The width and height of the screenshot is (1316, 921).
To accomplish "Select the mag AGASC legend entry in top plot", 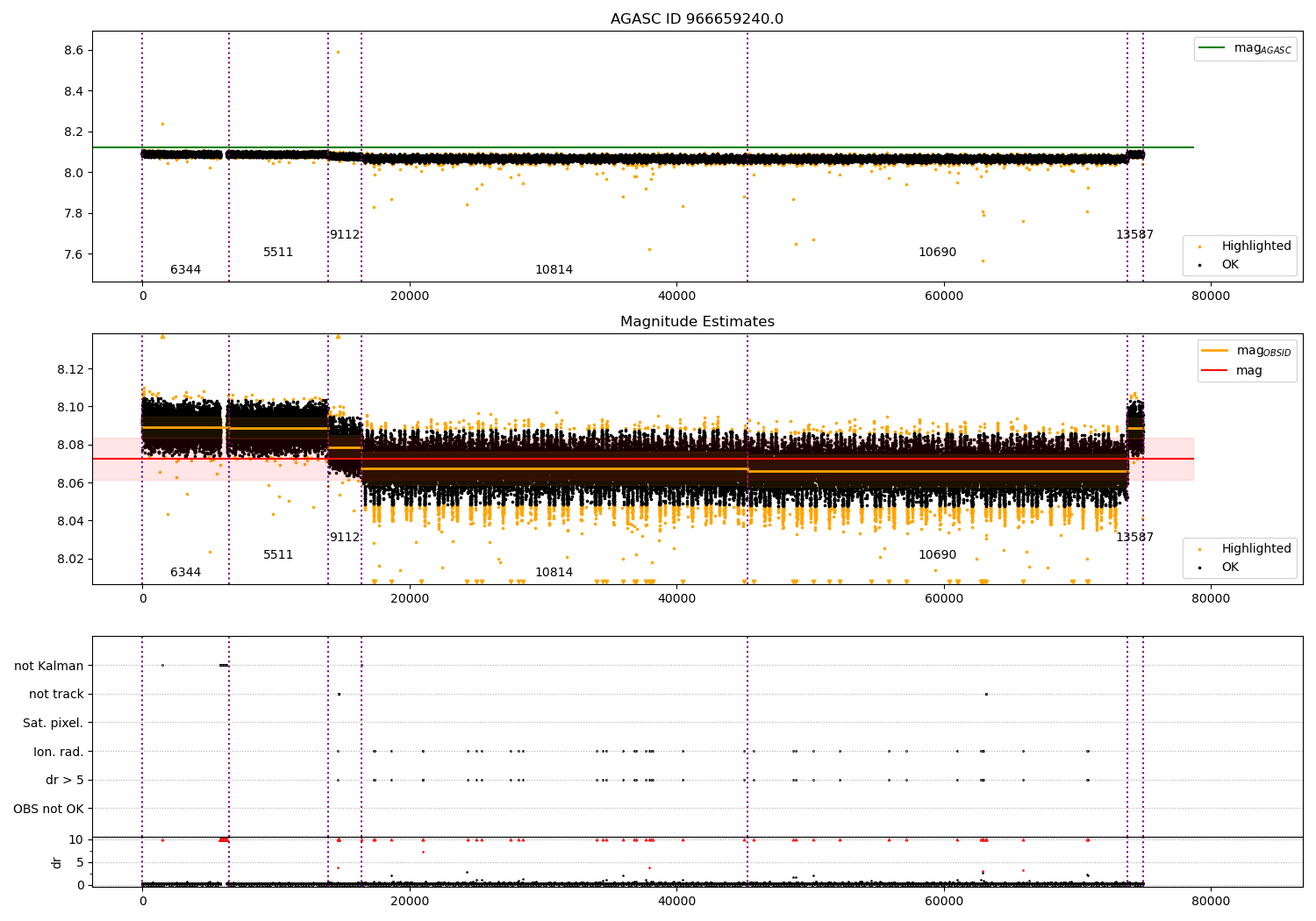I will (x=1245, y=48).
